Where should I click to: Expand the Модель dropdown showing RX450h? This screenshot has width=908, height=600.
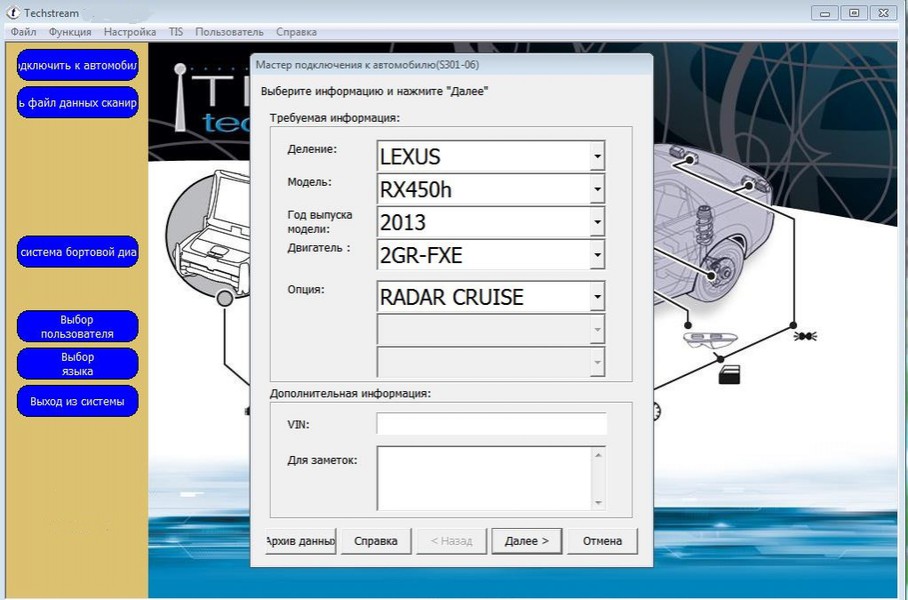597,188
